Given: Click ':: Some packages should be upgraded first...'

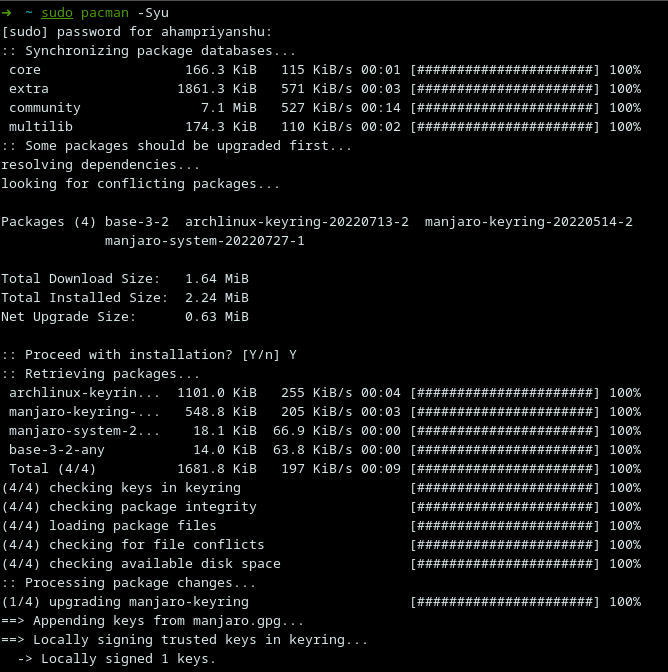Looking at the screenshot, I should click(x=176, y=146).
